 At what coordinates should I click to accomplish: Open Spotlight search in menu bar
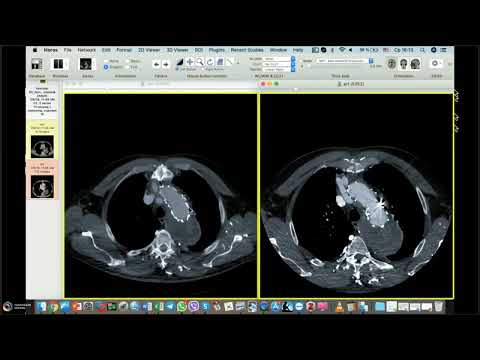pos(422,50)
